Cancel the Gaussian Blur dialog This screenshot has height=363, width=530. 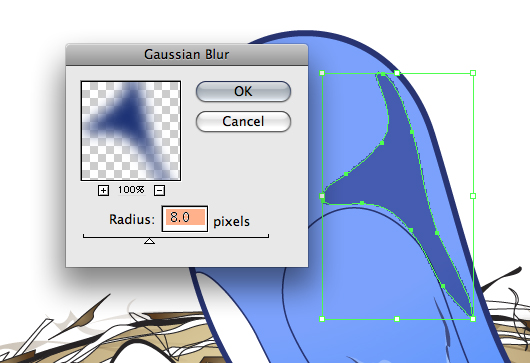(x=243, y=121)
